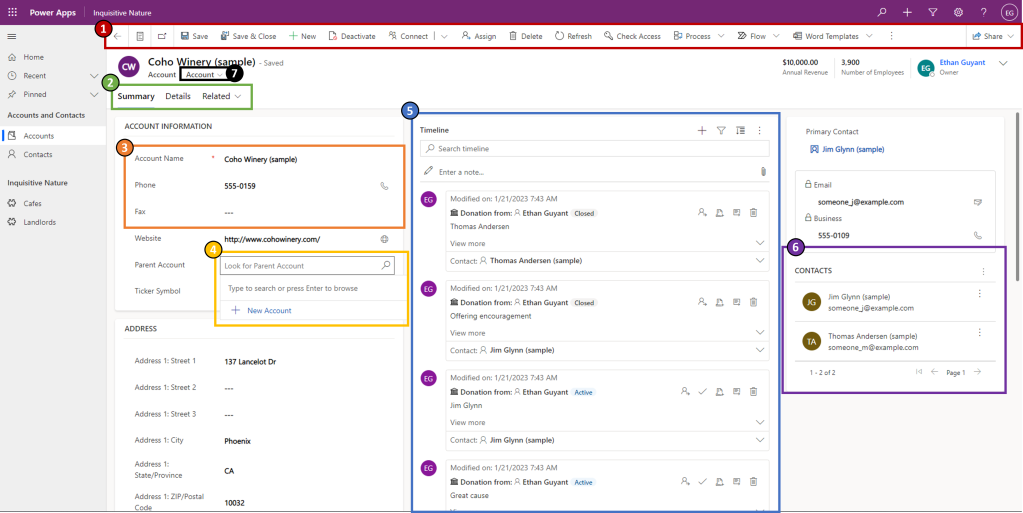
Task: Click New Account in the lookup flyout
Action: 261,311
